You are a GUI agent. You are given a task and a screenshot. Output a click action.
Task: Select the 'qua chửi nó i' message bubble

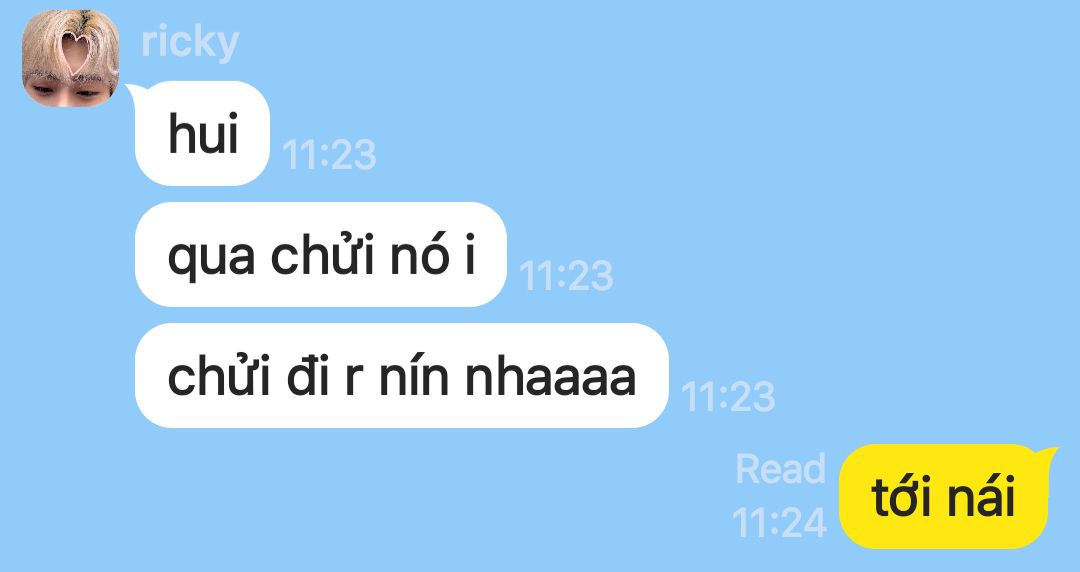(321, 254)
